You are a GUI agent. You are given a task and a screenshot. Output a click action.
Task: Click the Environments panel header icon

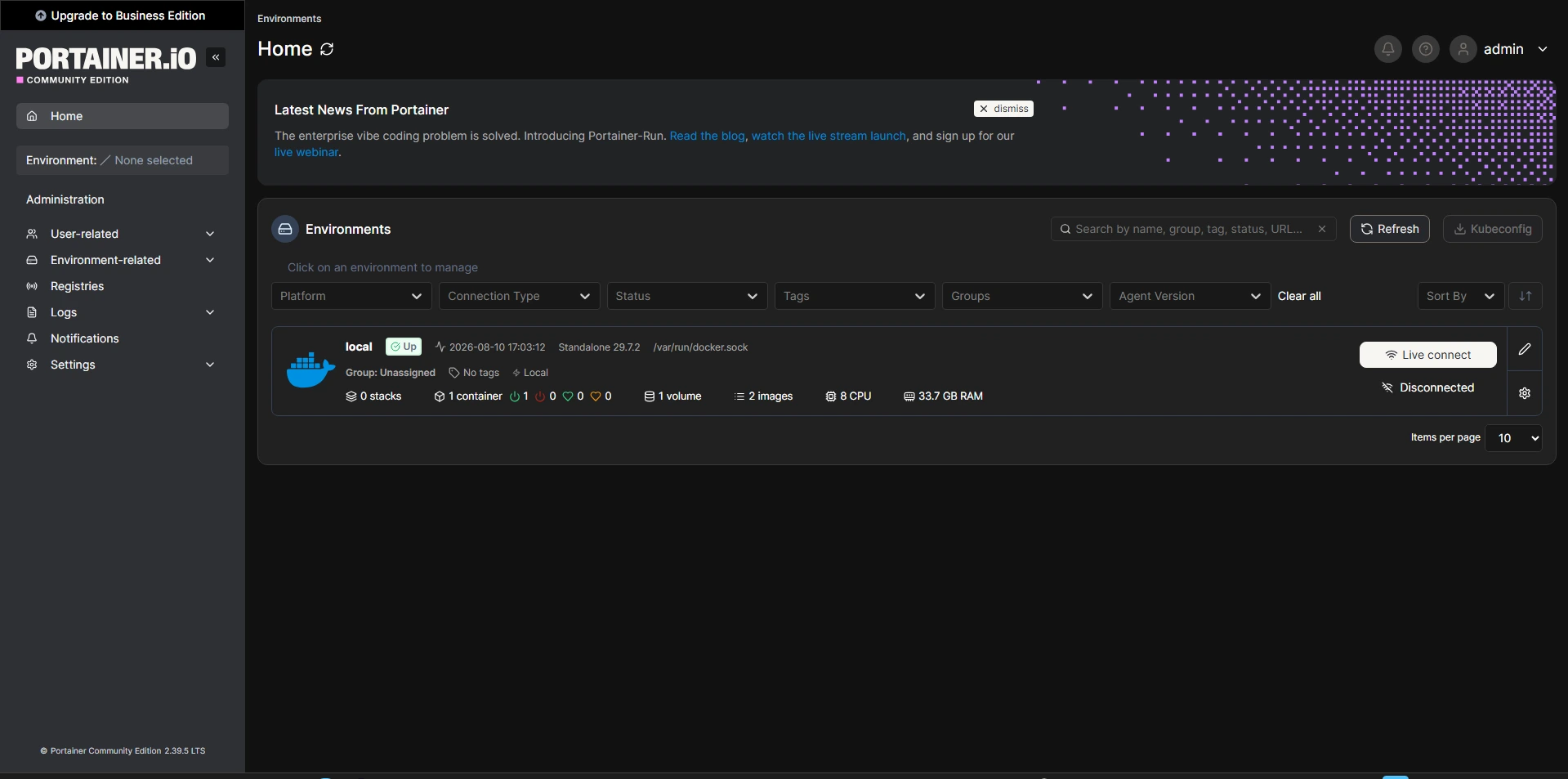point(285,229)
